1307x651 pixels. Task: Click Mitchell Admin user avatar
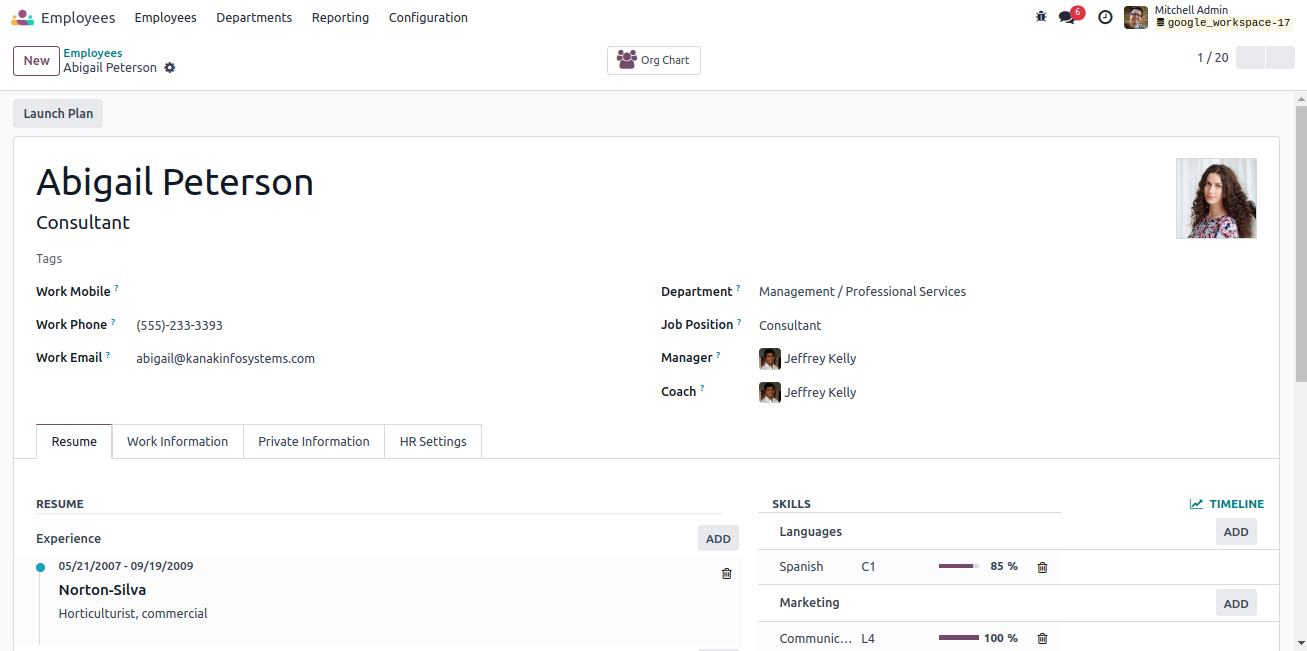coord(1136,17)
